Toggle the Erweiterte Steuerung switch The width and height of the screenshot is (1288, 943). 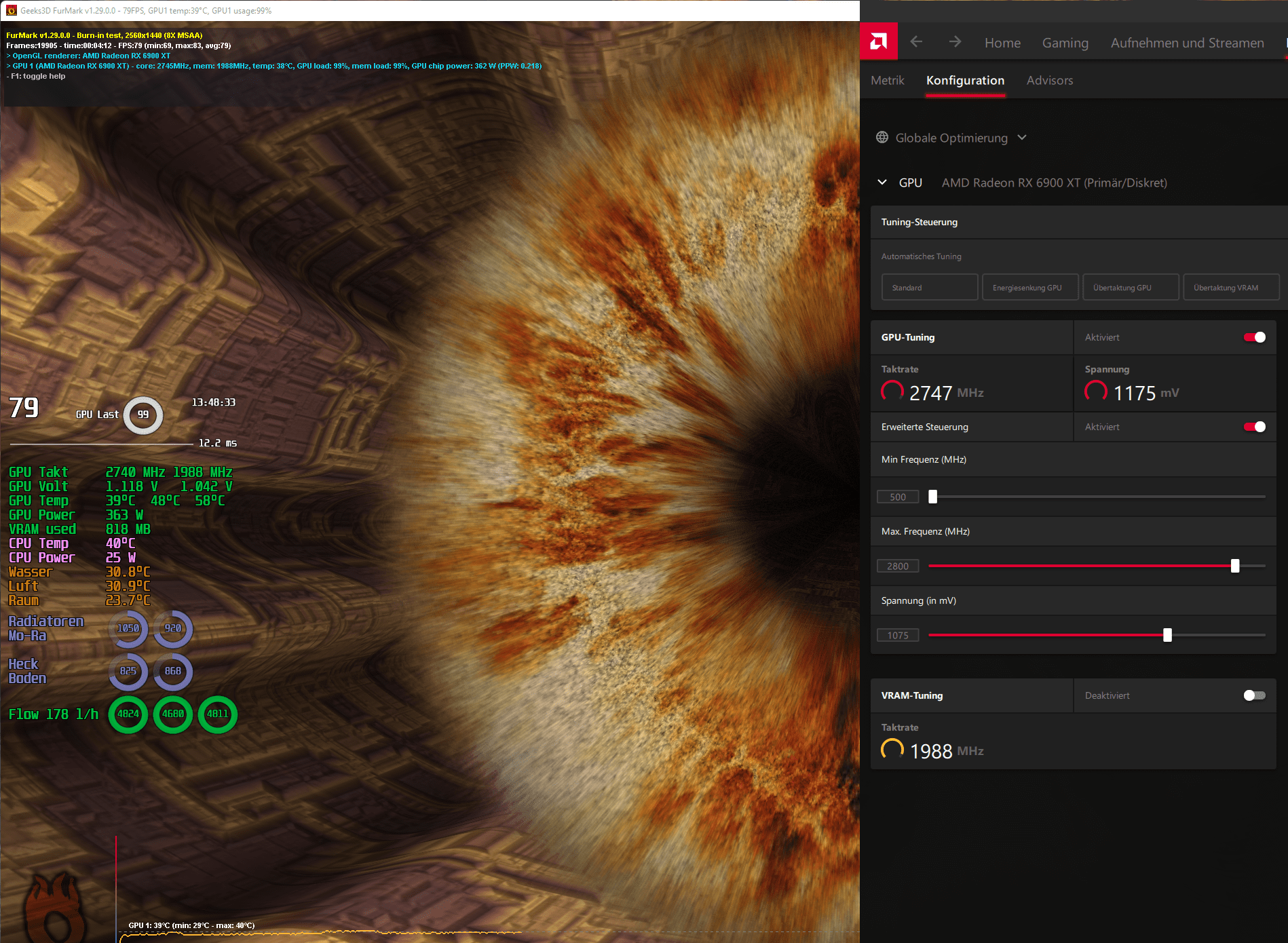point(1254,427)
